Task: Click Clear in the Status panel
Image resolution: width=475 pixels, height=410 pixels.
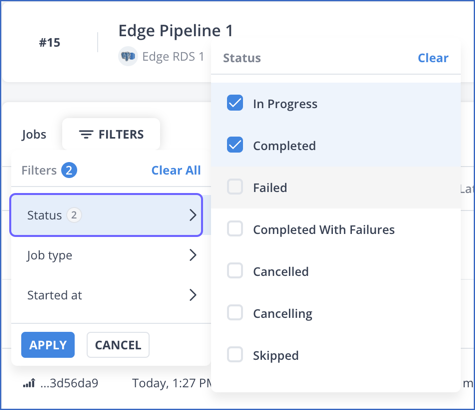Action: point(433,58)
